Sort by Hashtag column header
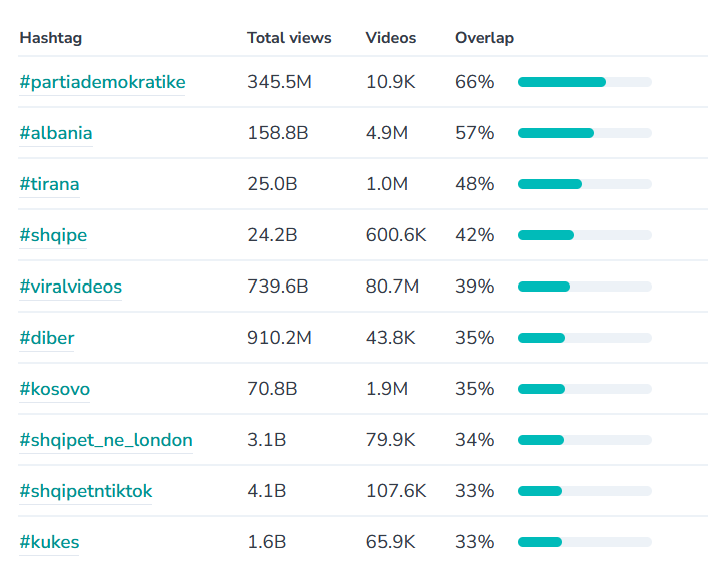 50,38
